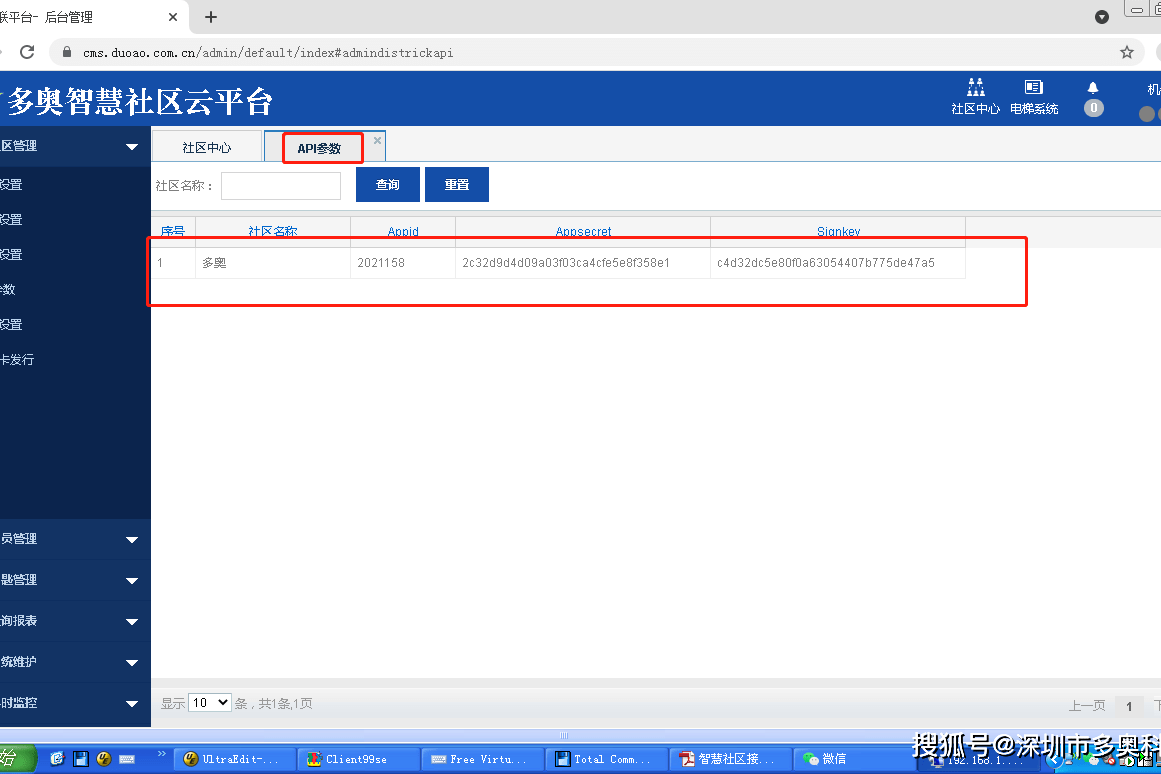Switch to 微信 in the taskbar
This screenshot has height=774, width=1161.
point(825,759)
